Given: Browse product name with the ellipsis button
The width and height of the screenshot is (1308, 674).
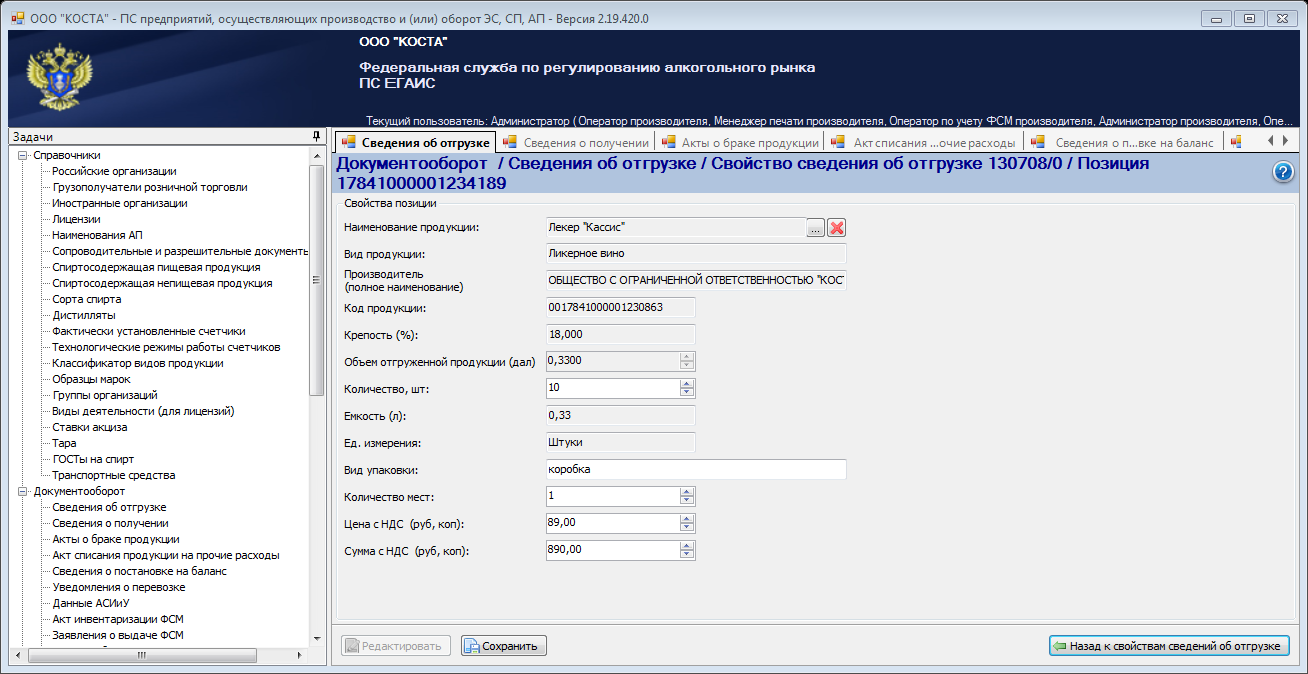Looking at the screenshot, I should 816,228.
